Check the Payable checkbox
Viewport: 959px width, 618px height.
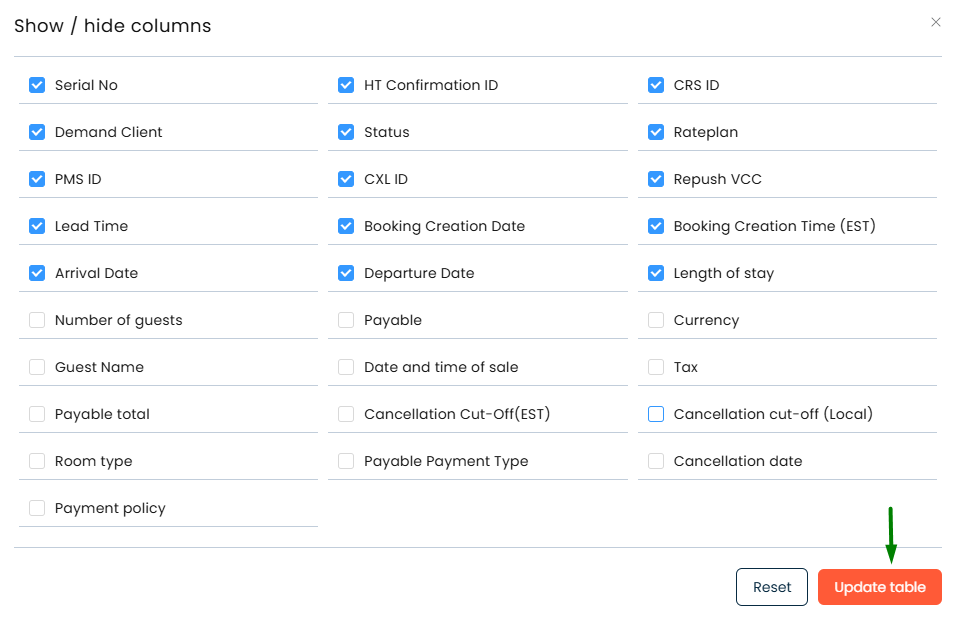346,320
